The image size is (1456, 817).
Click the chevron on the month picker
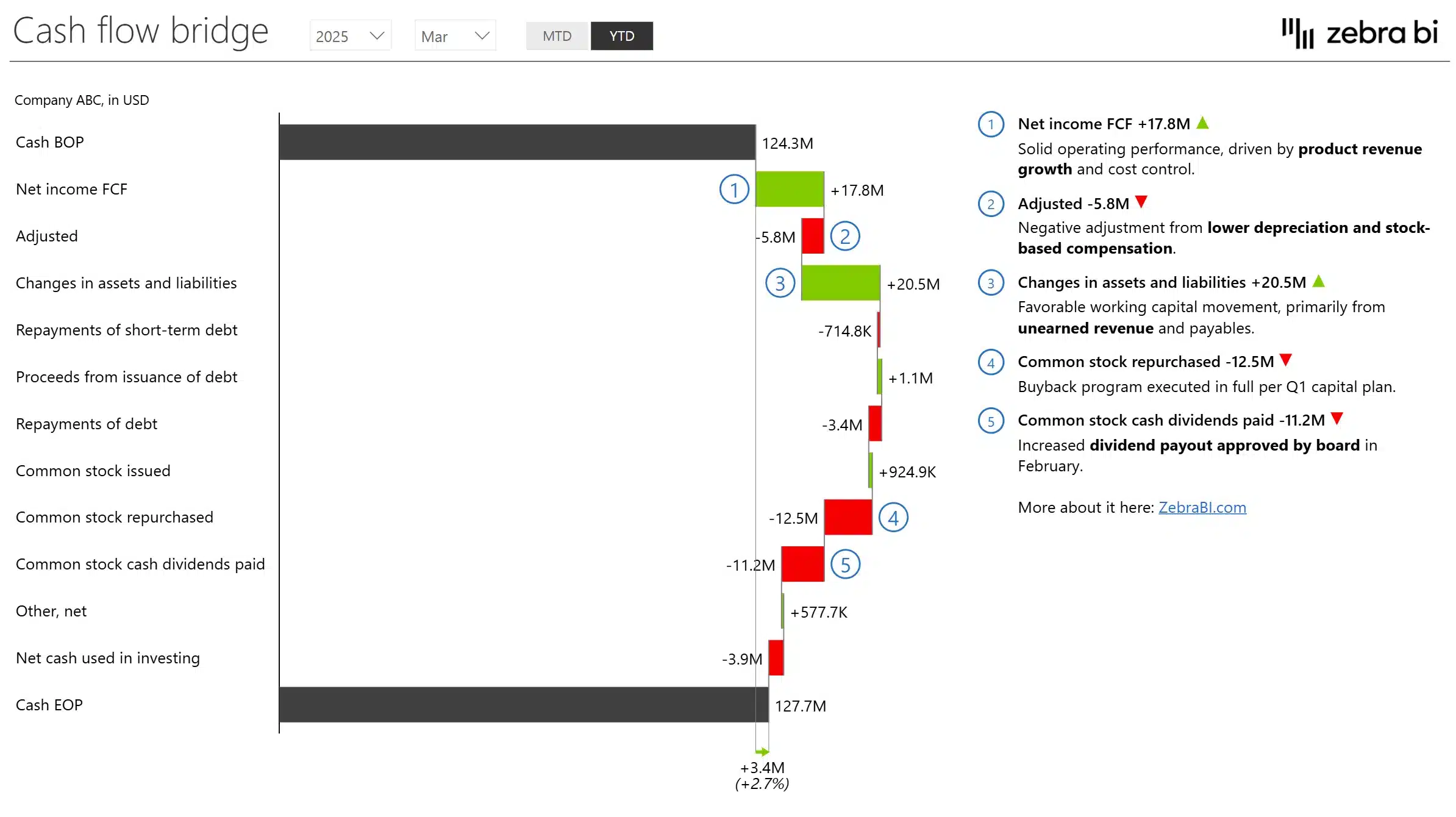pyautogui.click(x=482, y=35)
